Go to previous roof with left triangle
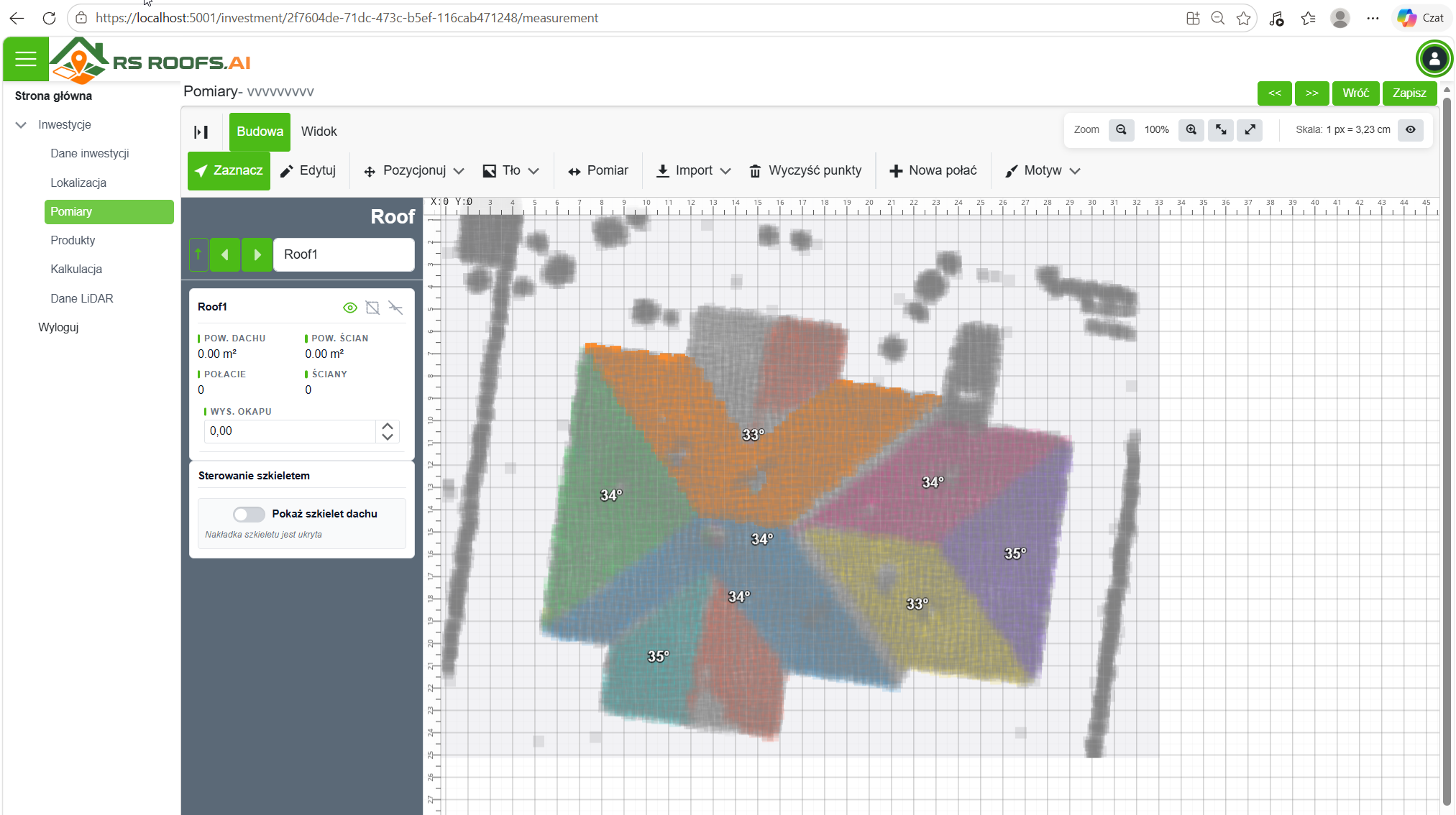Screen dimensions: 1456x815 click(x=225, y=254)
